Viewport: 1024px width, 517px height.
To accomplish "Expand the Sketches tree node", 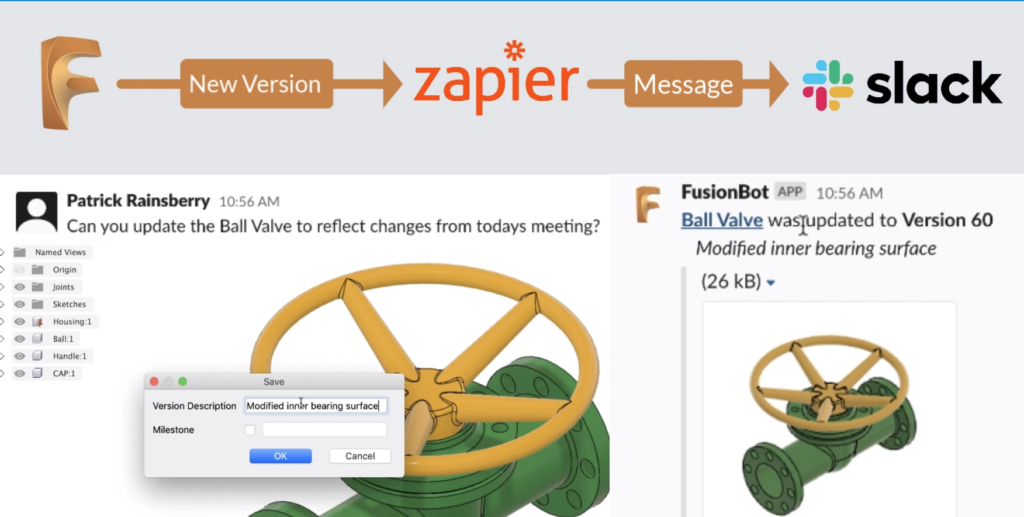I will (3, 304).
